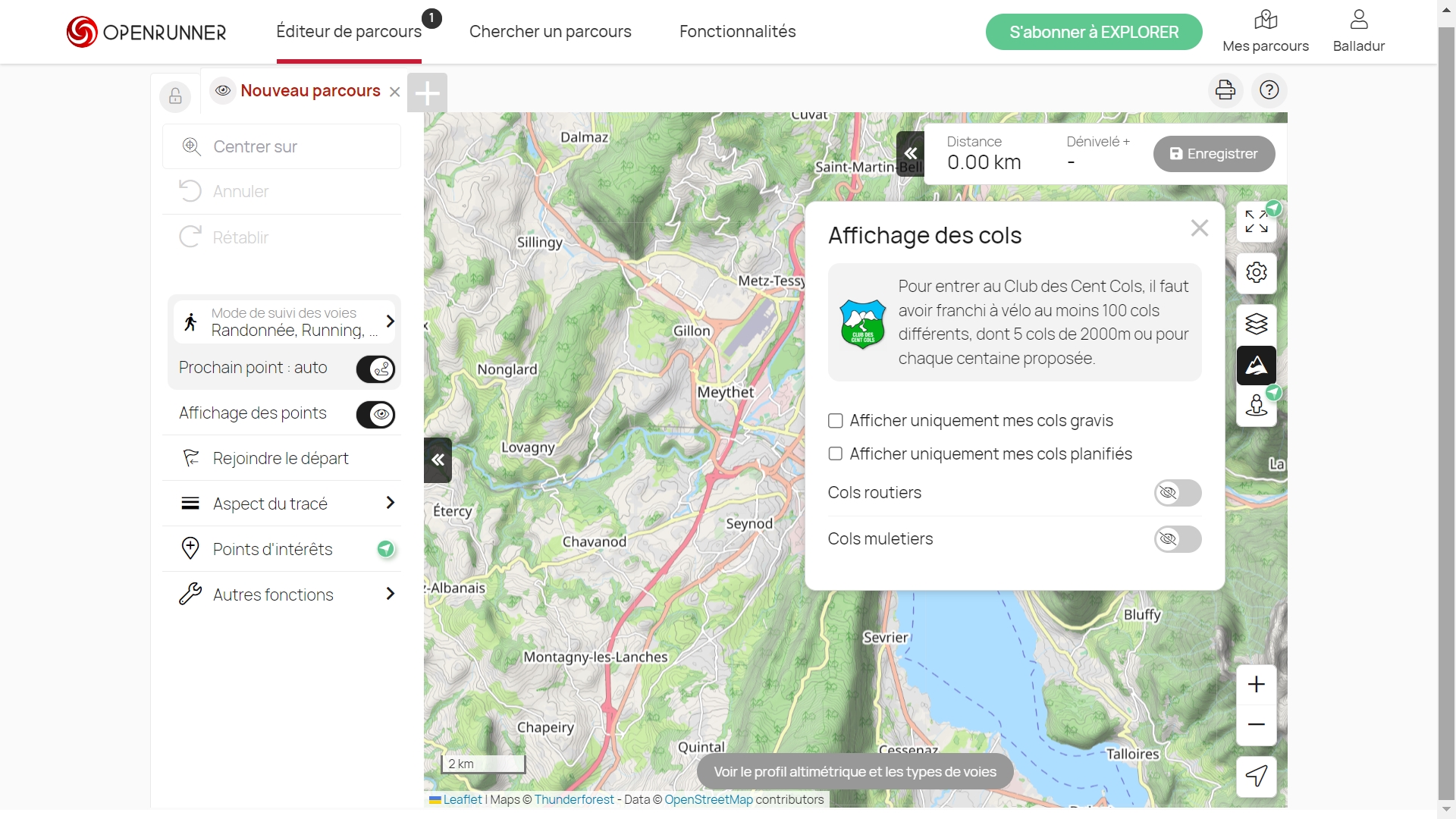Click the print icon above the map
This screenshot has width=1456, height=819.
click(x=1225, y=90)
